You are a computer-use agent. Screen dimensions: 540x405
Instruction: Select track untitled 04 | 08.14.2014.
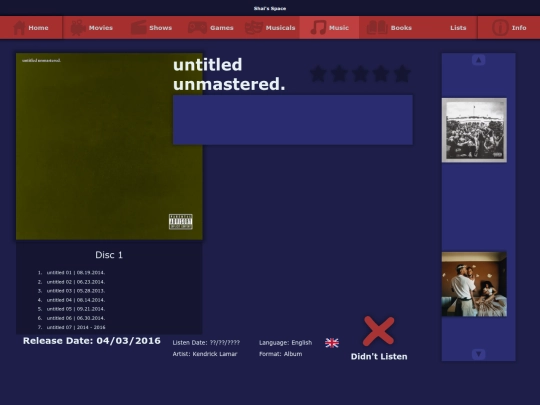pos(76,300)
